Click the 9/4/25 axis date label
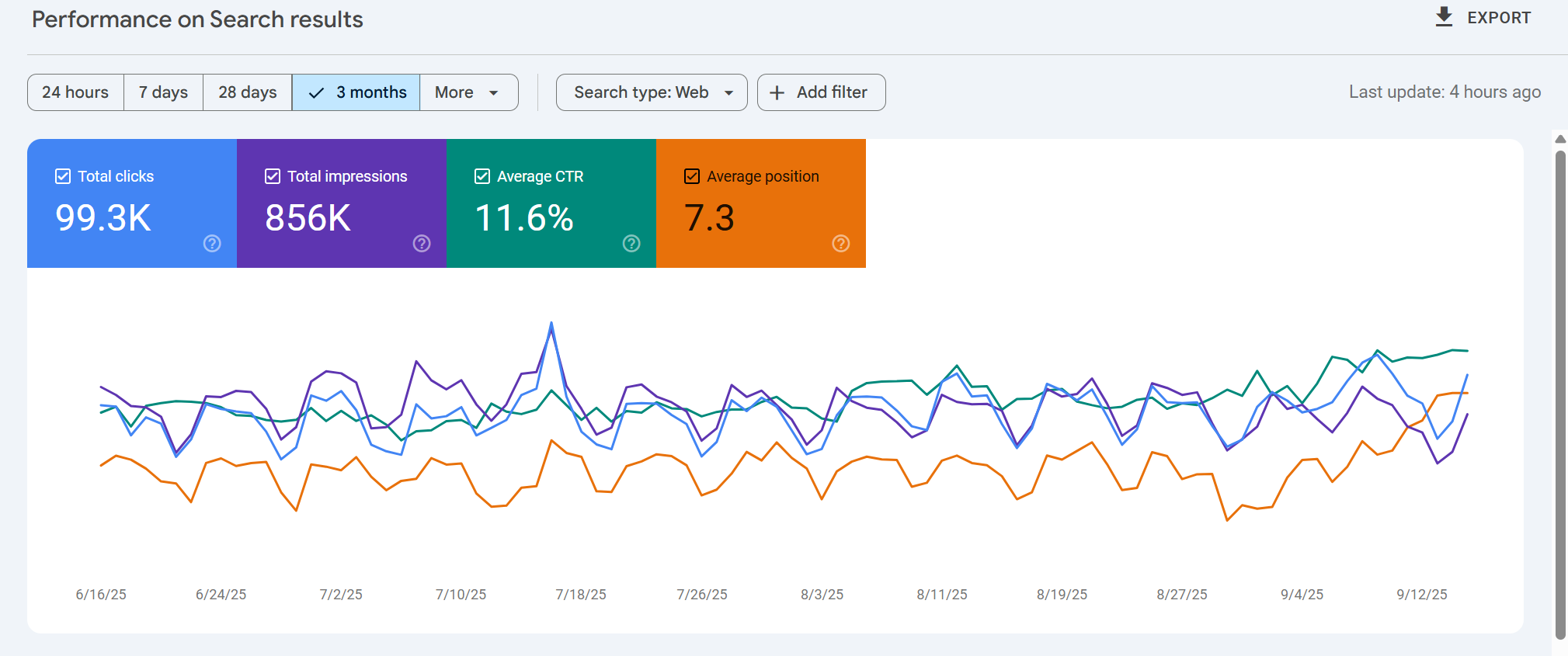Screen dimensions: 1568x656 (x=1302, y=595)
